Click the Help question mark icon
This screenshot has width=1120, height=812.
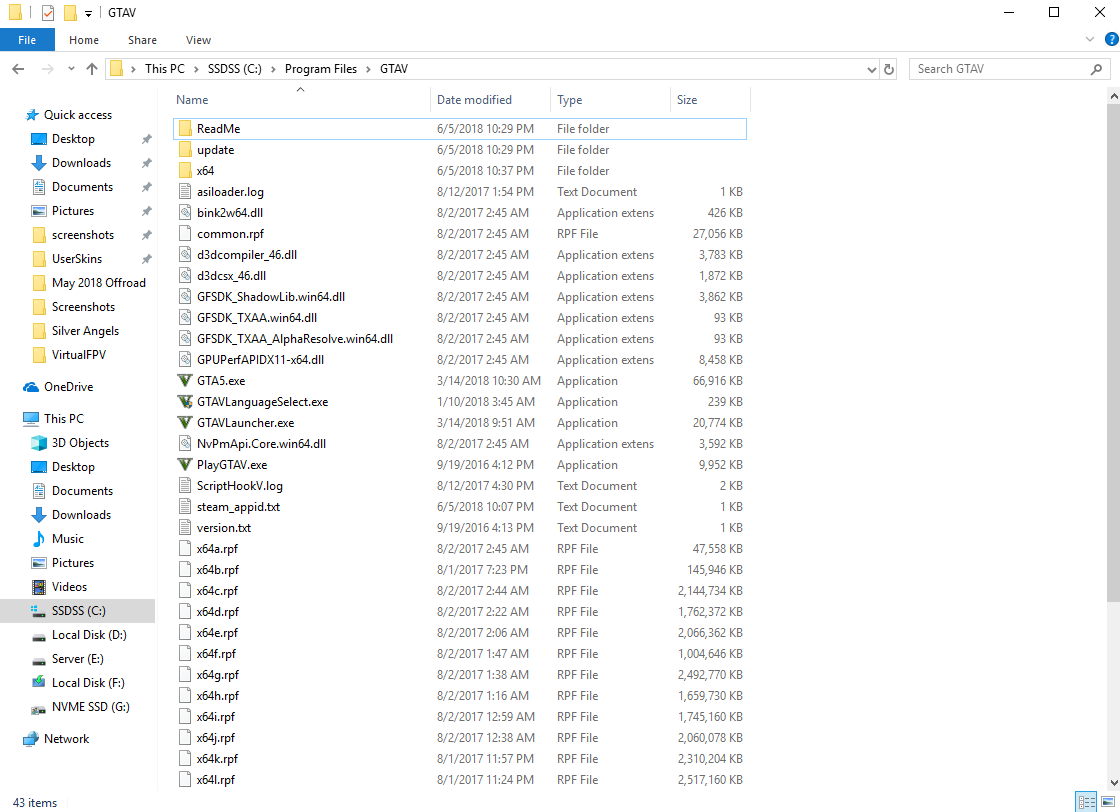point(1111,39)
